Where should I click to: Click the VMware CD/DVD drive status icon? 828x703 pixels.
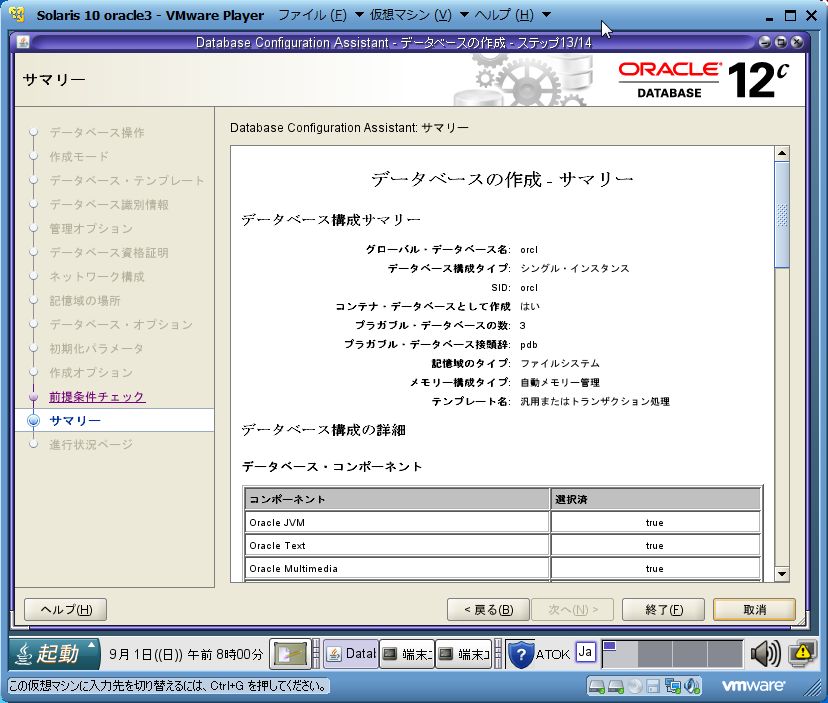click(635, 686)
